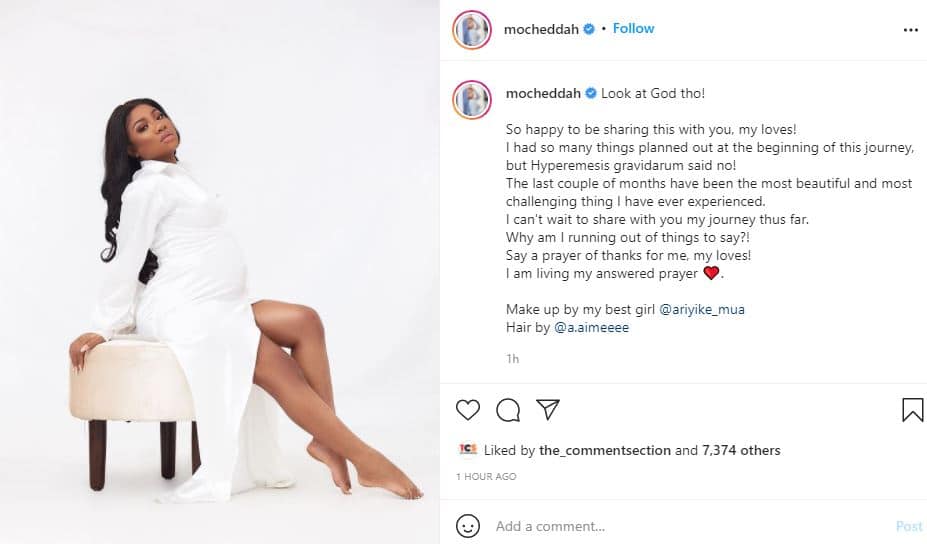The image size is (927, 544).
Task: Click the maternity photo
Action: (x=220, y=272)
